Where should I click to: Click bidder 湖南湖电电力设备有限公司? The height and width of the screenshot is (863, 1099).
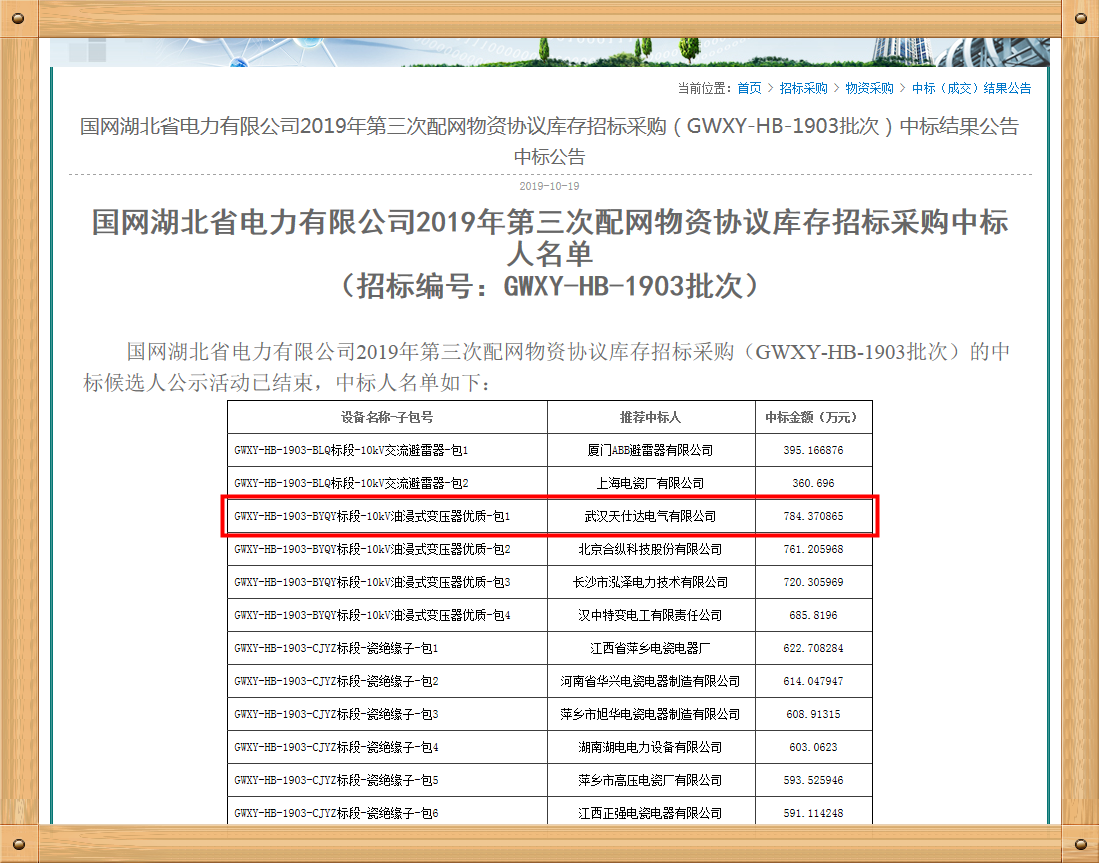(x=650, y=747)
